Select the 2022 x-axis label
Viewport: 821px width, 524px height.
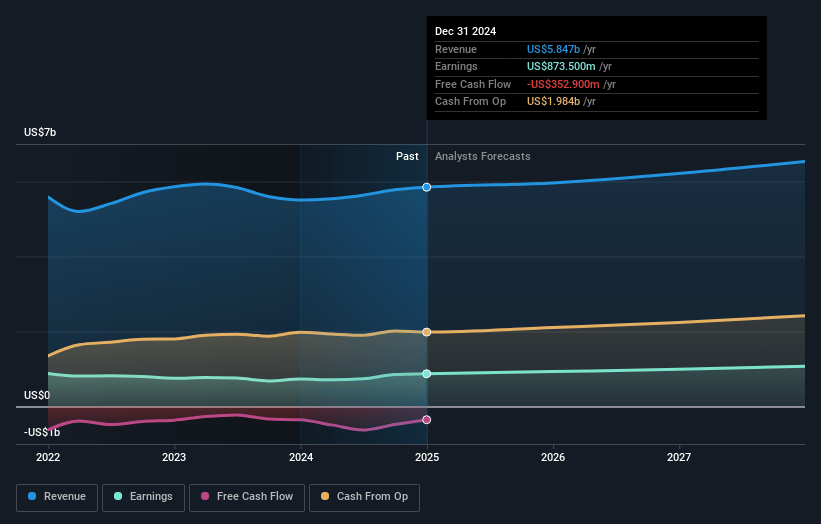click(x=48, y=458)
